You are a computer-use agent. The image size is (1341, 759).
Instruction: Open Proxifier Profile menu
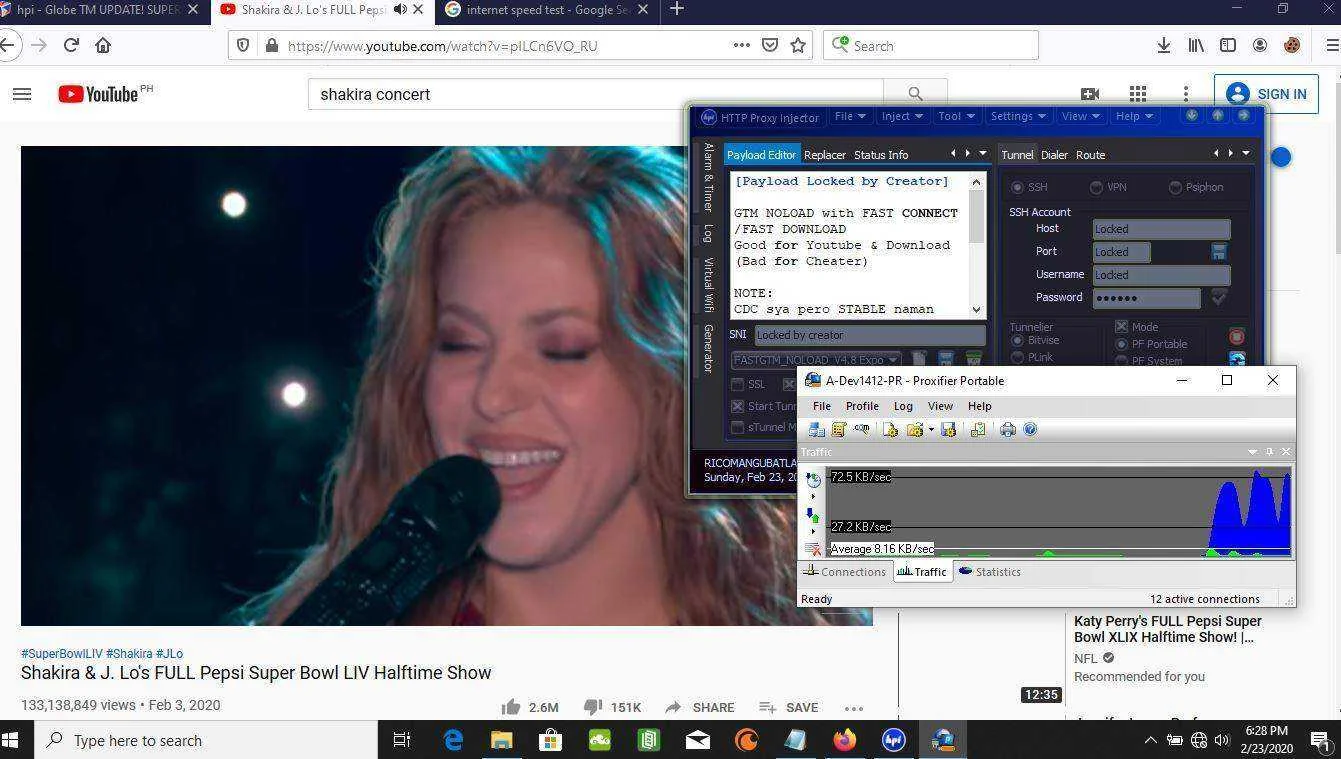tap(862, 406)
